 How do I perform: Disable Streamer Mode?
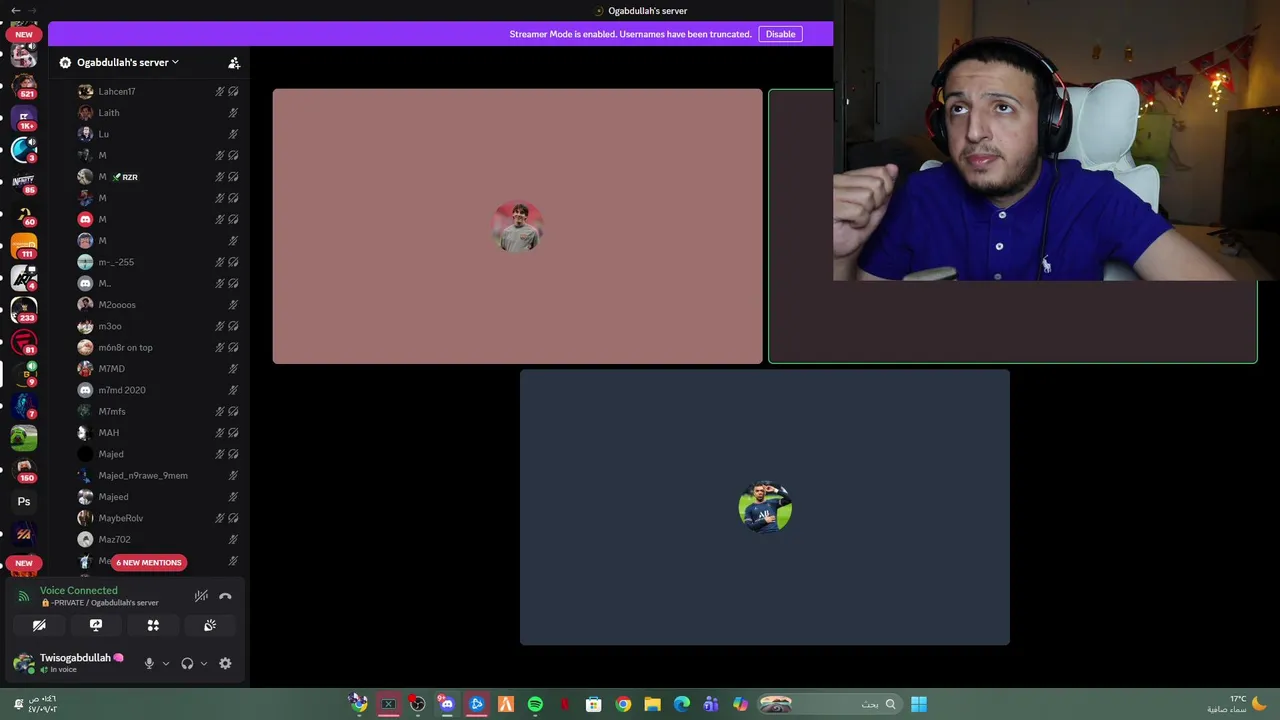tap(780, 34)
